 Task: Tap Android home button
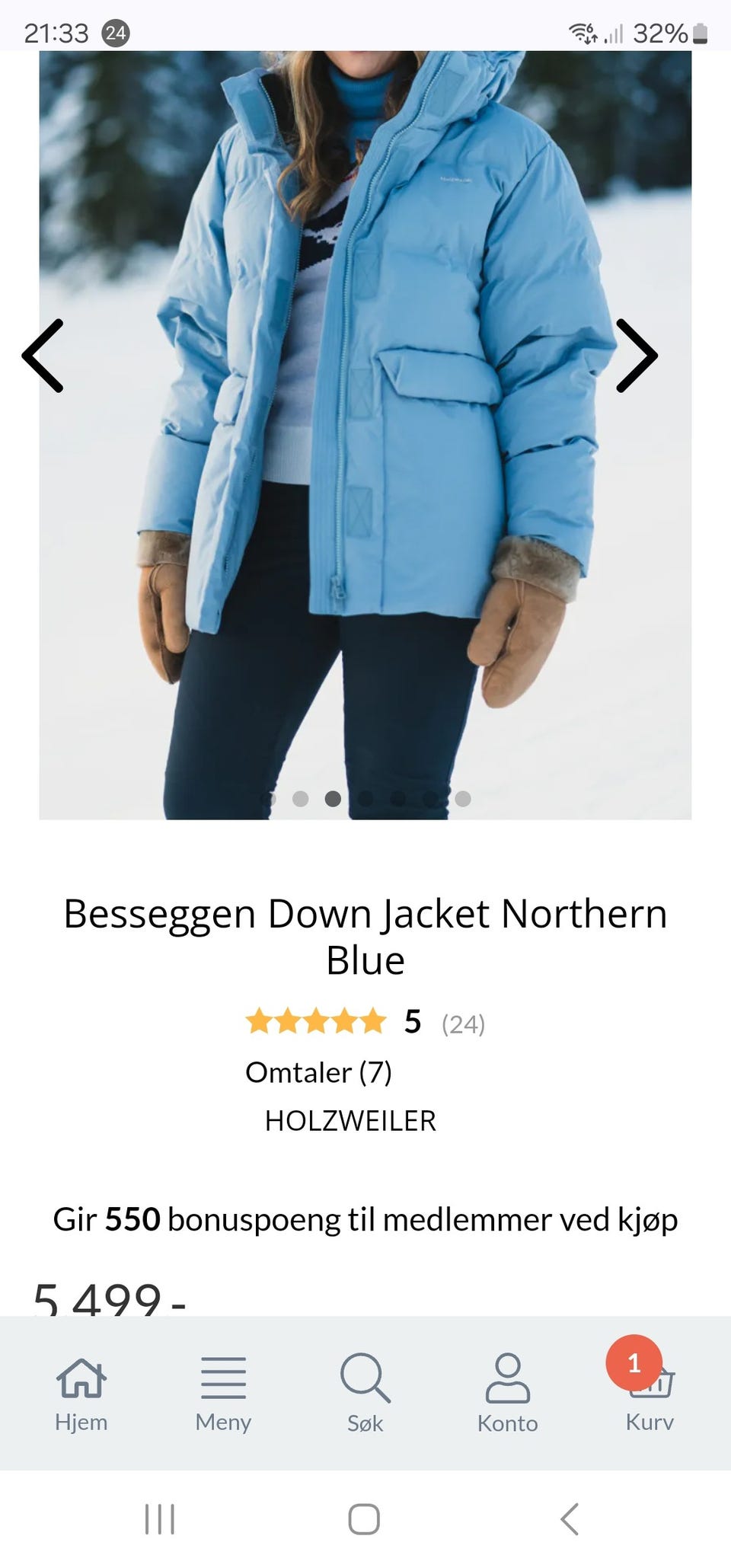[364, 1519]
